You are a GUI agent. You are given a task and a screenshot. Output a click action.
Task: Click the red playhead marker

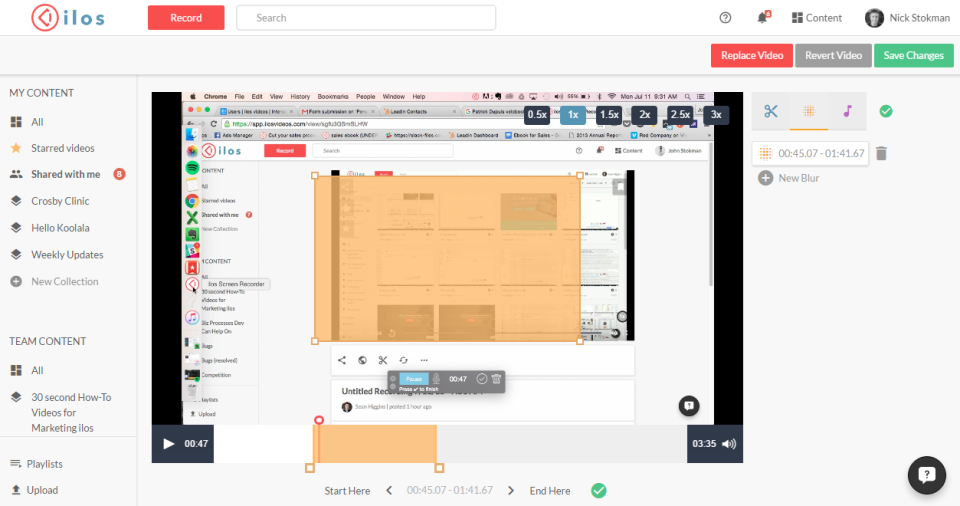click(318, 420)
